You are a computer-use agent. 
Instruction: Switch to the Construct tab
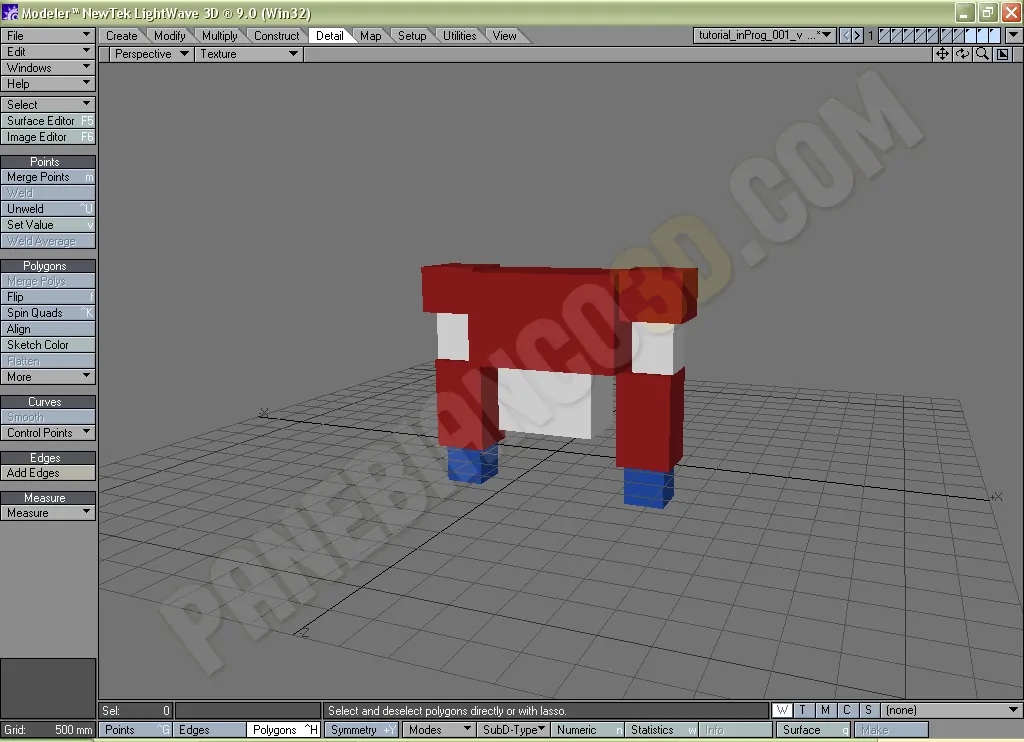tap(277, 36)
